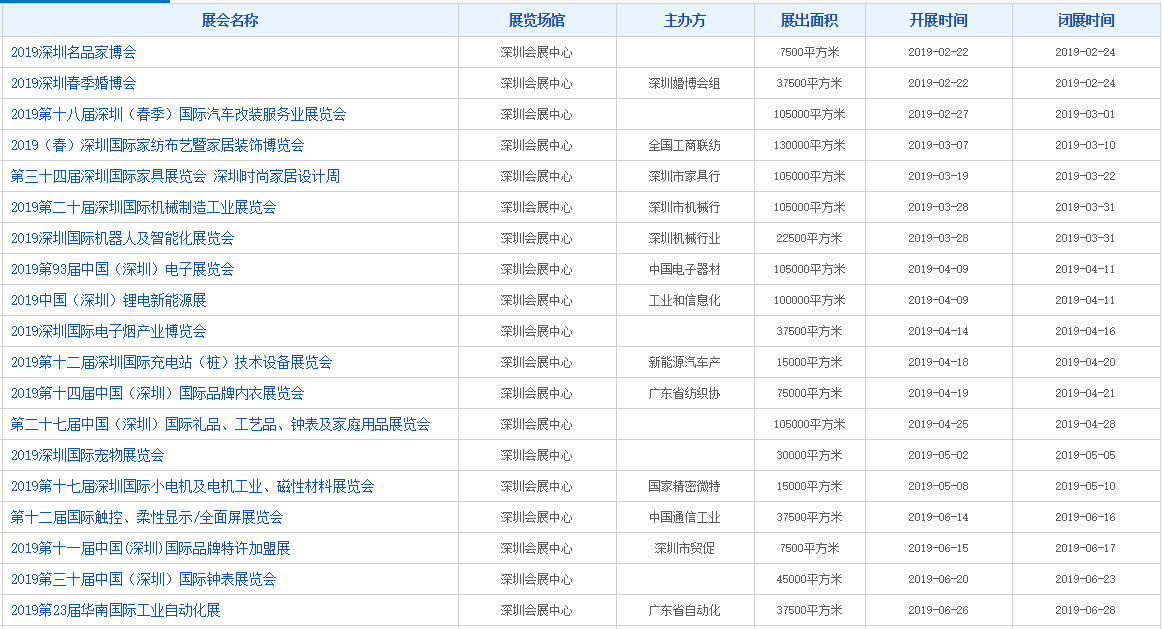Open 2019第十八届深圳（春季）国际汽车改装服务业展览会 link
The height and width of the screenshot is (629, 1164).
(x=178, y=114)
